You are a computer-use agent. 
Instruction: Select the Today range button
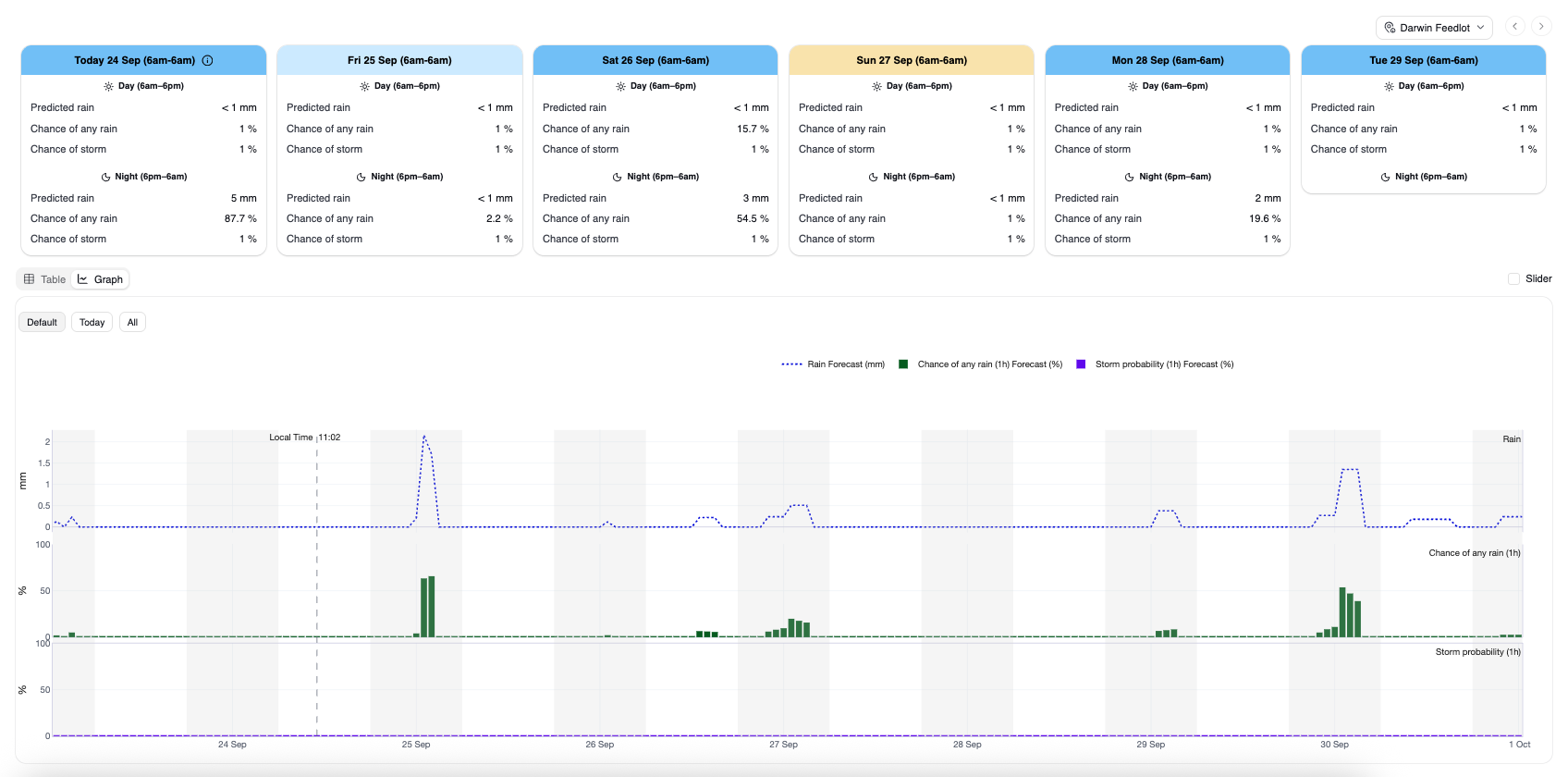pyautogui.click(x=92, y=322)
